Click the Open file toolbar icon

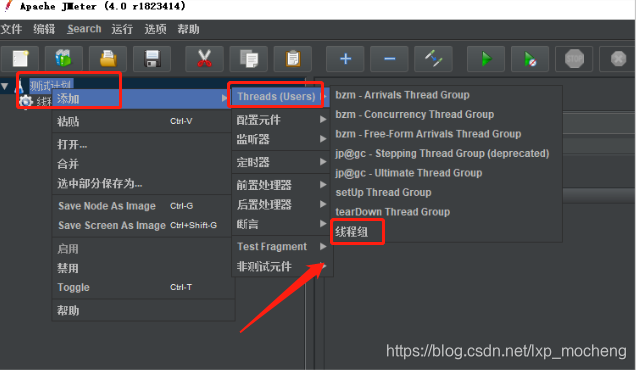pos(108,59)
